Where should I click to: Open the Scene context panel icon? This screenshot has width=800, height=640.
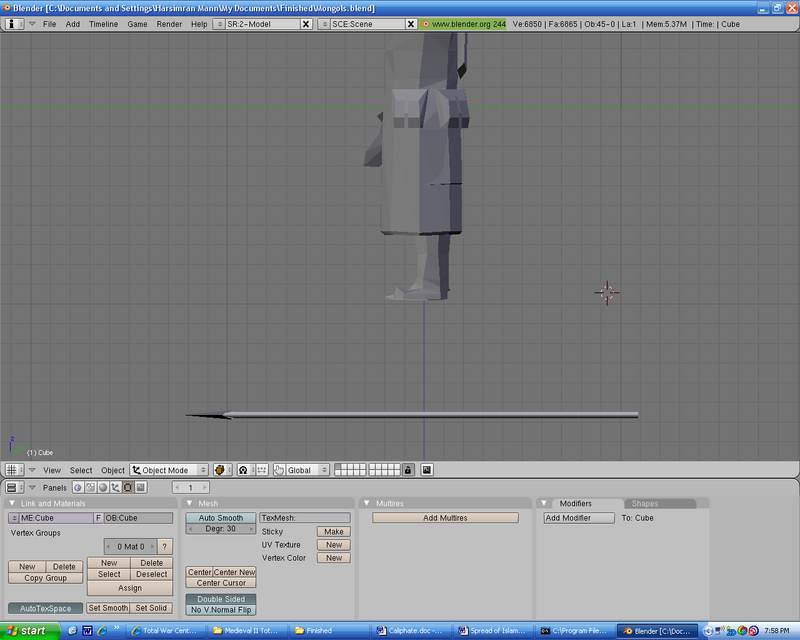click(x=140, y=487)
